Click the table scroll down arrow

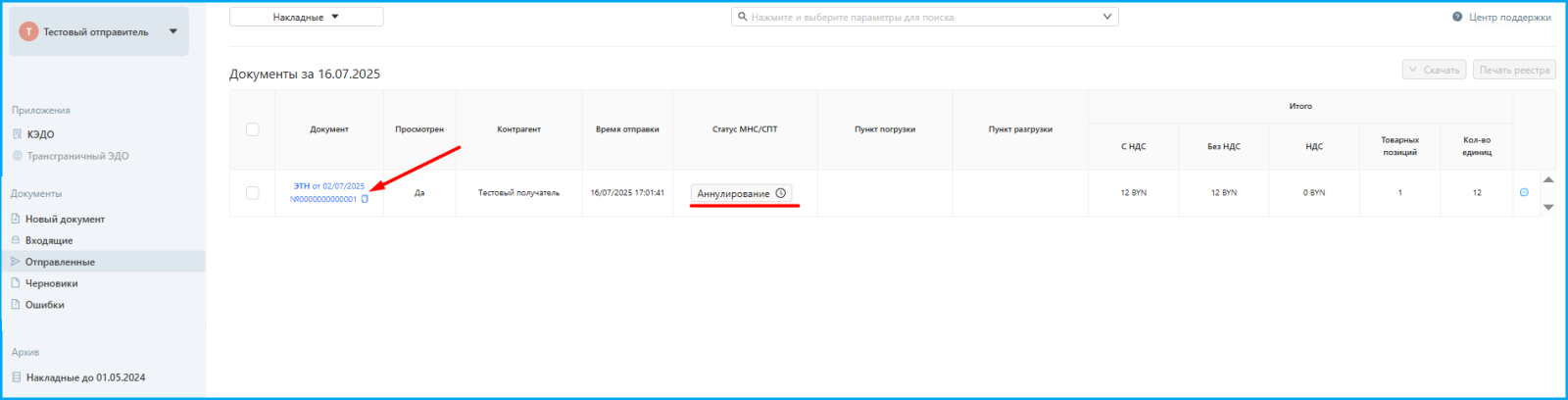tap(1548, 207)
